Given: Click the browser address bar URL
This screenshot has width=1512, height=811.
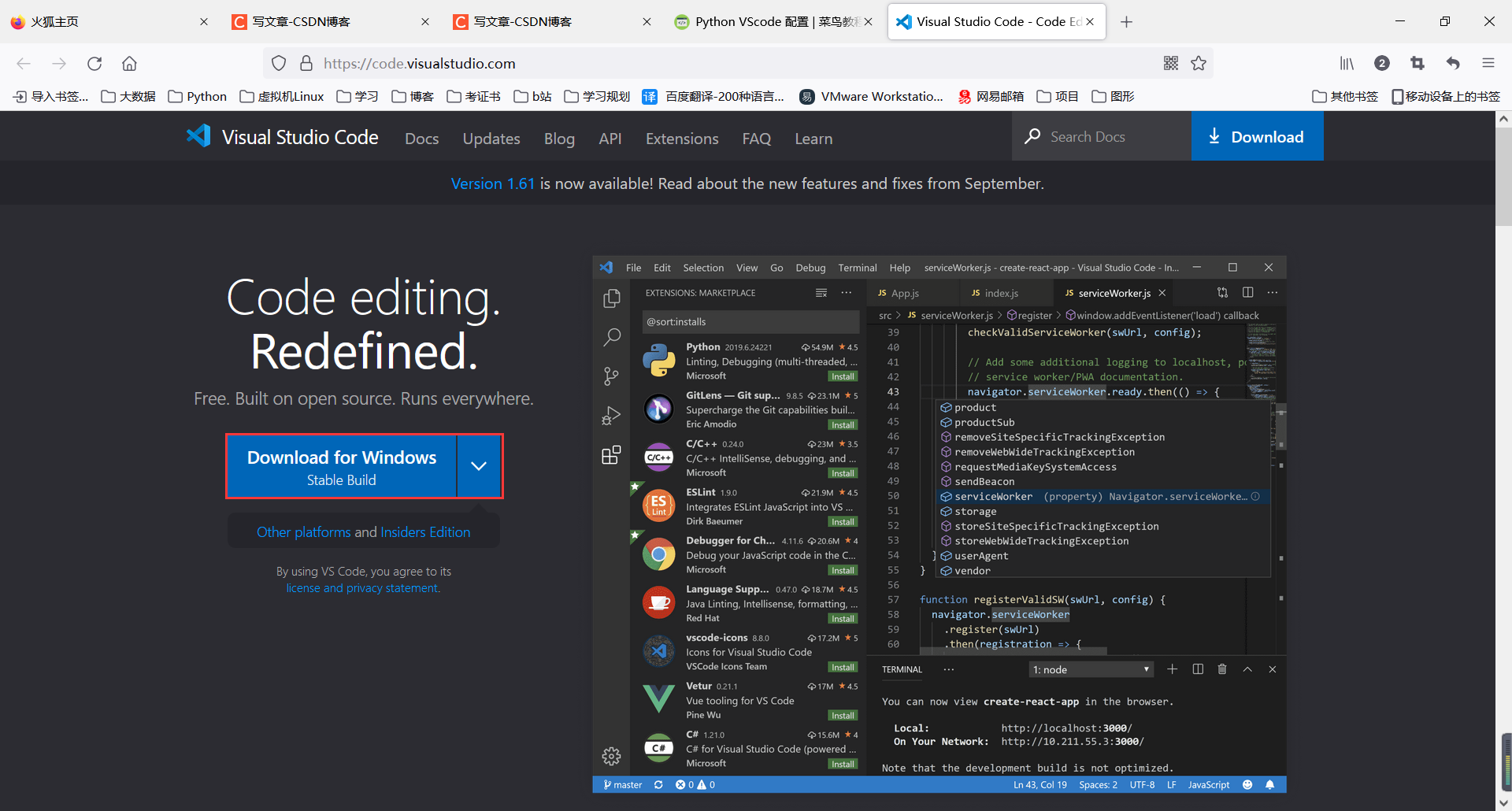Looking at the screenshot, I should pyautogui.click(x=420, y=63).
